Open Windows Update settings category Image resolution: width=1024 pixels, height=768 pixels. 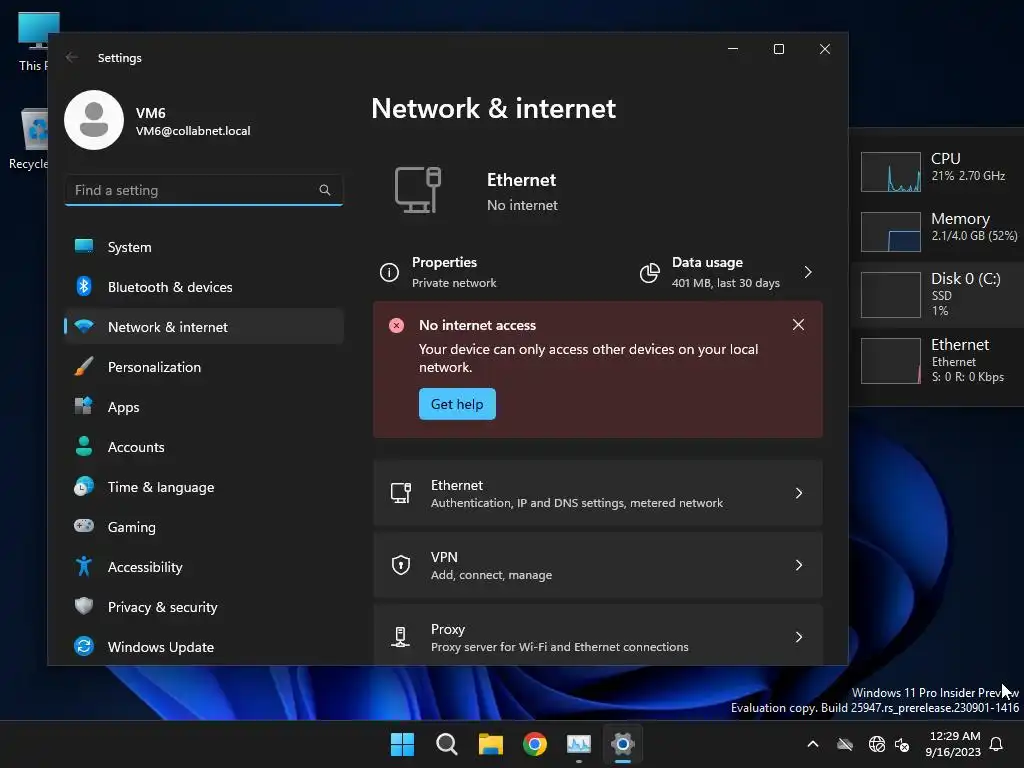pyautogui.click(x=204, y=647)
